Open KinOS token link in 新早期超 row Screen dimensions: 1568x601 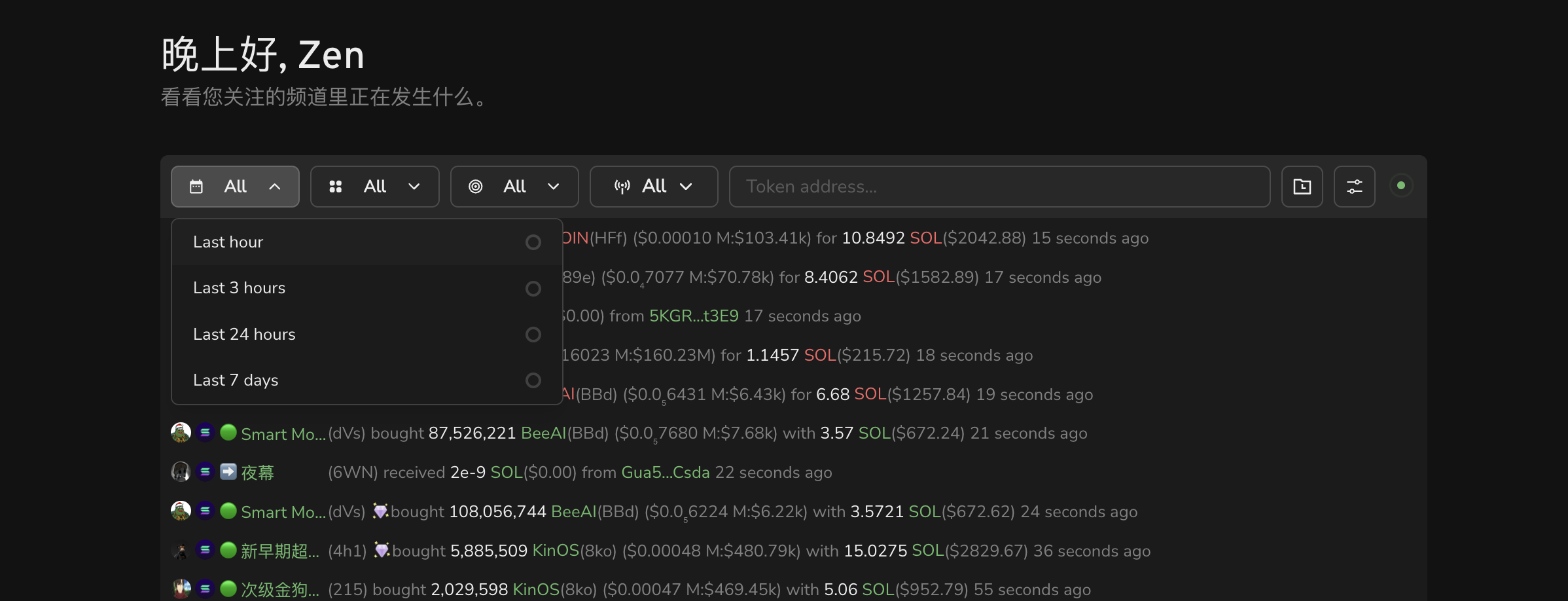click(556, 551)
